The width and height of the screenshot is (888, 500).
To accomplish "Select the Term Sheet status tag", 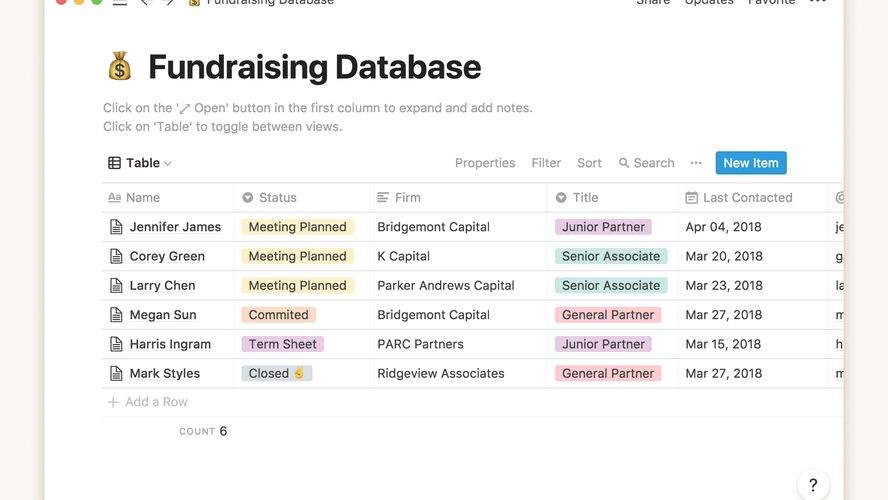I will [282, 344].
